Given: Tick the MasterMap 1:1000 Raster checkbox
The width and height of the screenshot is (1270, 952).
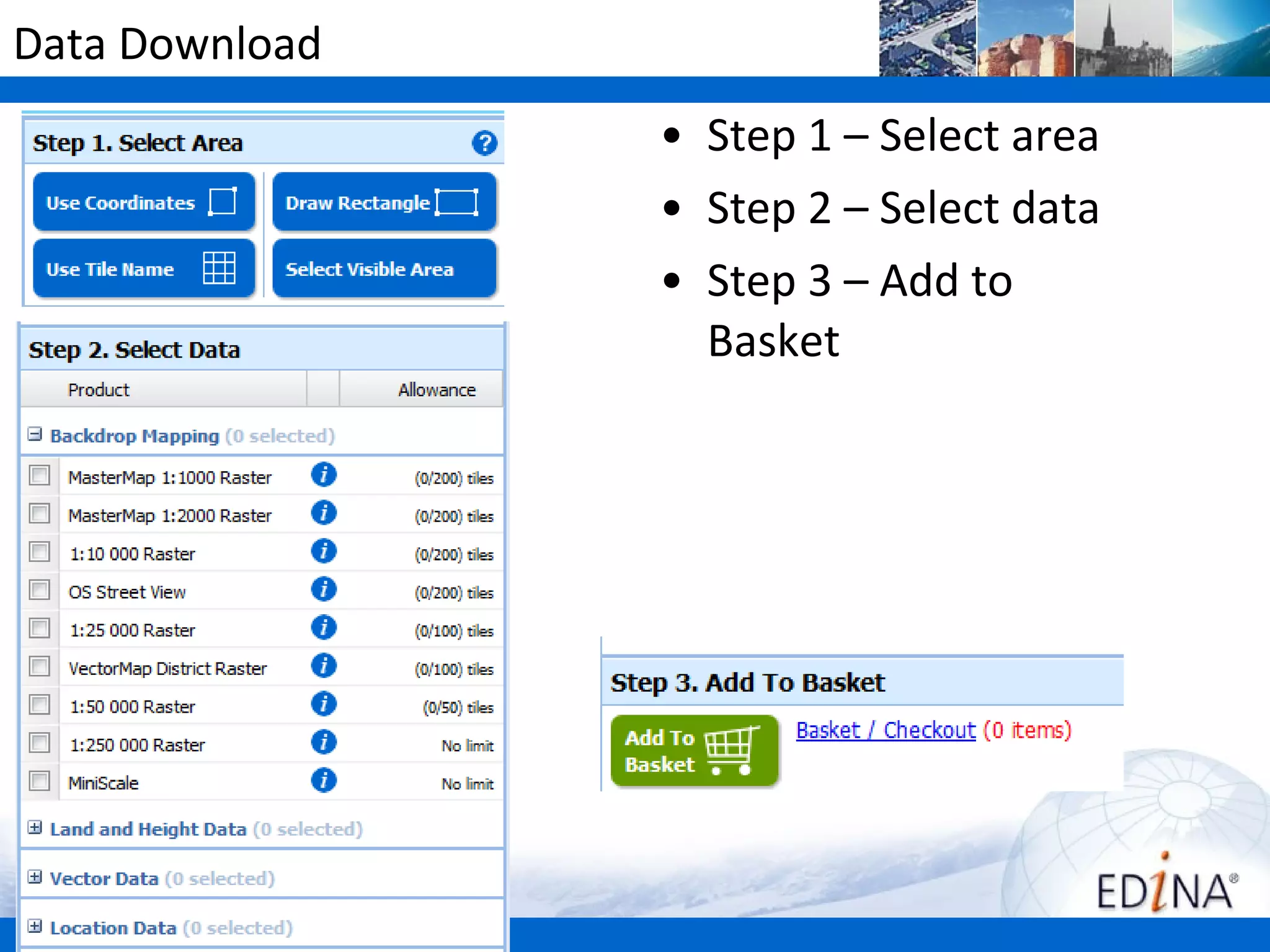Looking at the screenshot, I should click(x=40, y=475).
